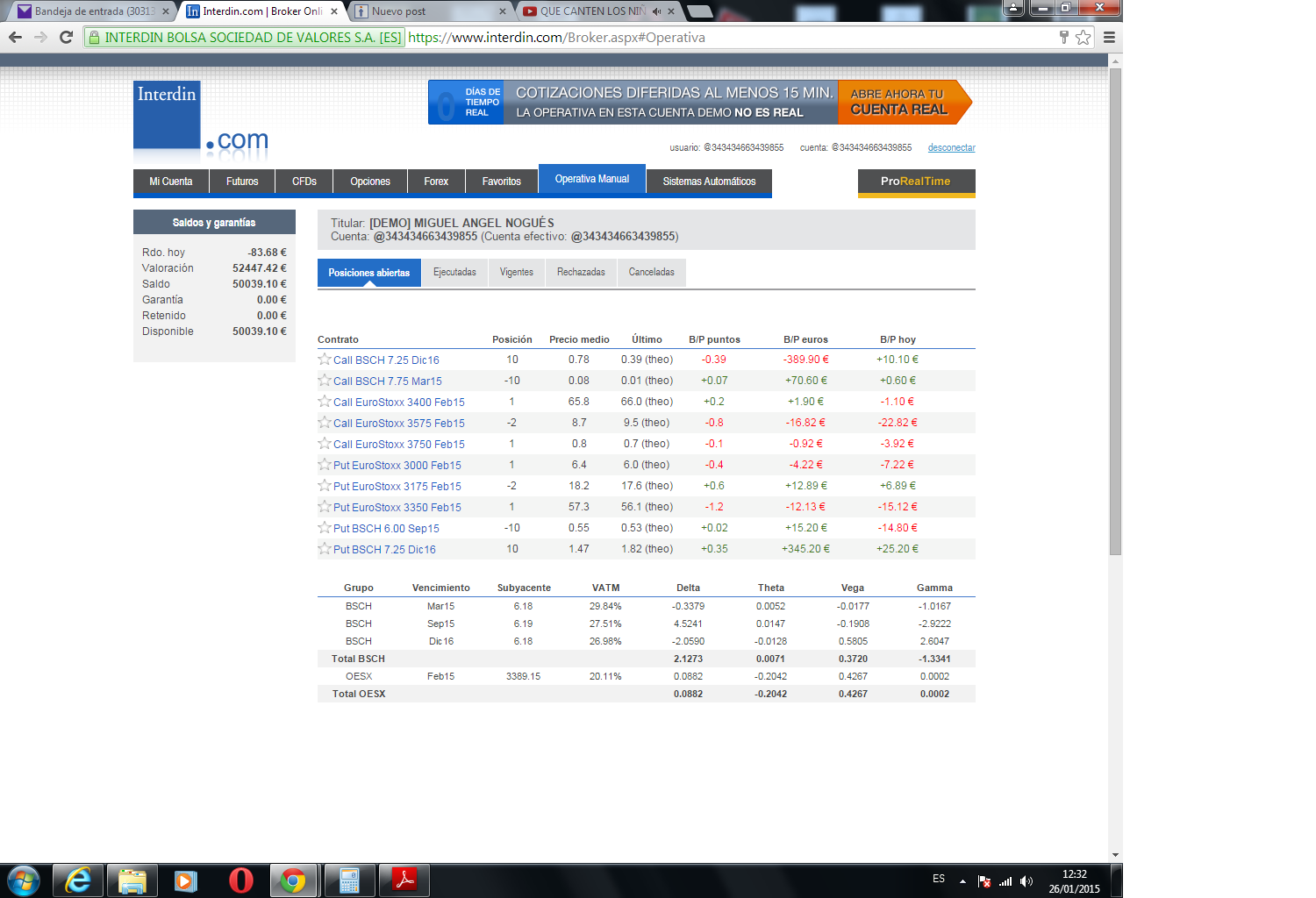Switch to Chrome in the taskbar
Screen dimensions: 1316x898
click(x=294, y=880)
